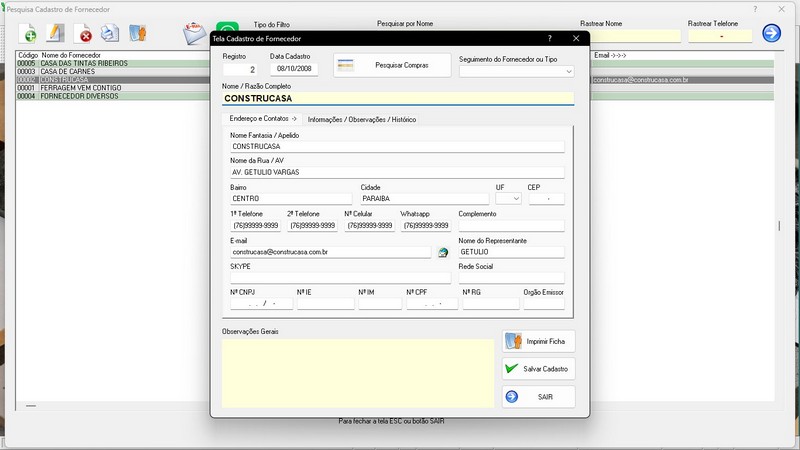Click the send email globe icon beside E-mail field
The width and height of the screenshot is (800, 450).
tap(443, 252)
